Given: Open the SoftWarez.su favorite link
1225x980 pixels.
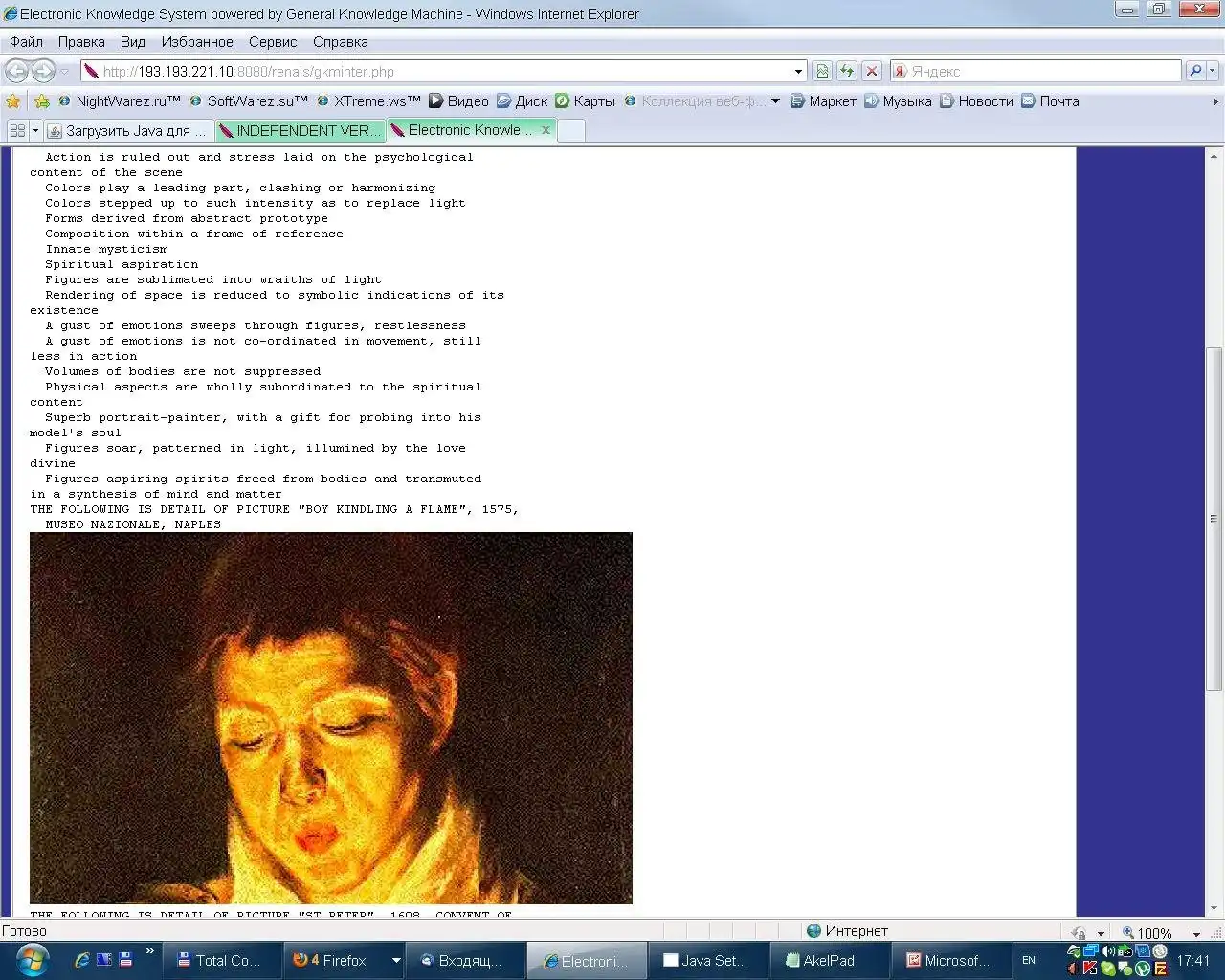Looking at the screenshot, I should 249,100.
